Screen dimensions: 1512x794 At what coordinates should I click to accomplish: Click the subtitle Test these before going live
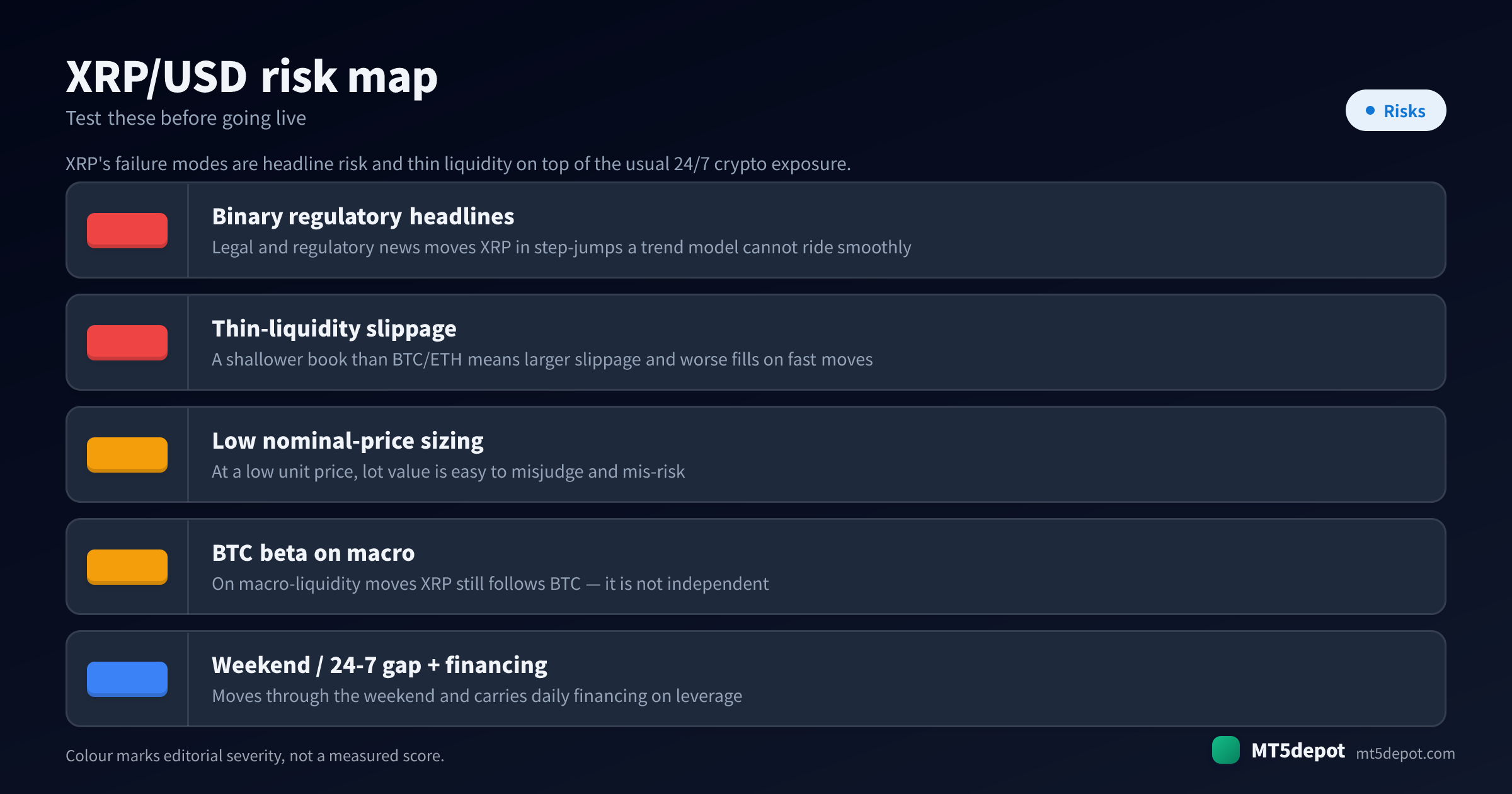click(186, 118)
